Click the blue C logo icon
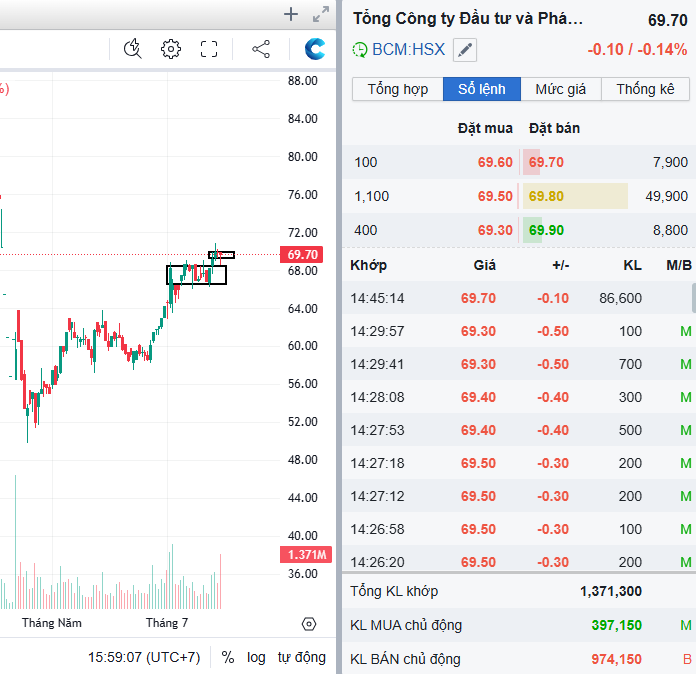The width and height of the screenshot is (696, 674). (x=316, y=49)
